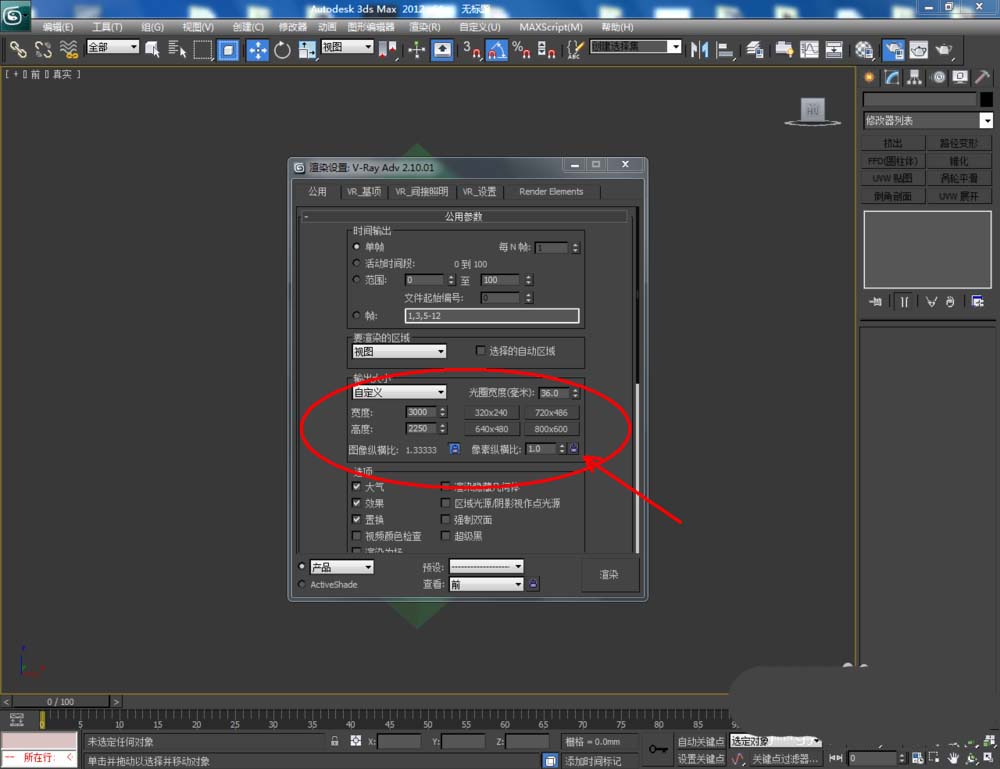Image resolution: width=1000 pixels, height=769 pixels.
Task: Expand the 视图 render area dropdown
Action: coord(399,352)
